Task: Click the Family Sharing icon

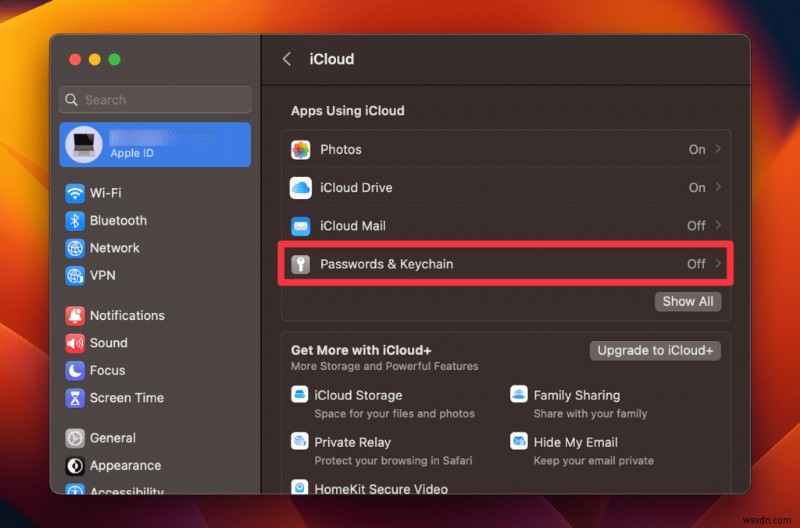Action: [519, 394]
